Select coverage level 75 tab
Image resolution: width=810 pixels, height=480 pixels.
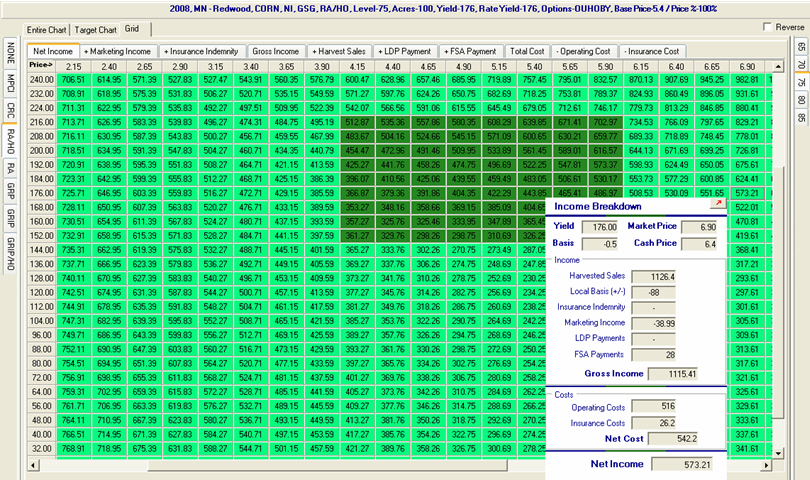[x=801, y=82]
